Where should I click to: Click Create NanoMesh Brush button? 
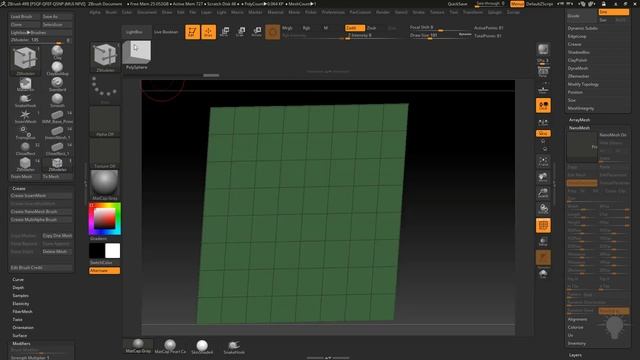41,212
